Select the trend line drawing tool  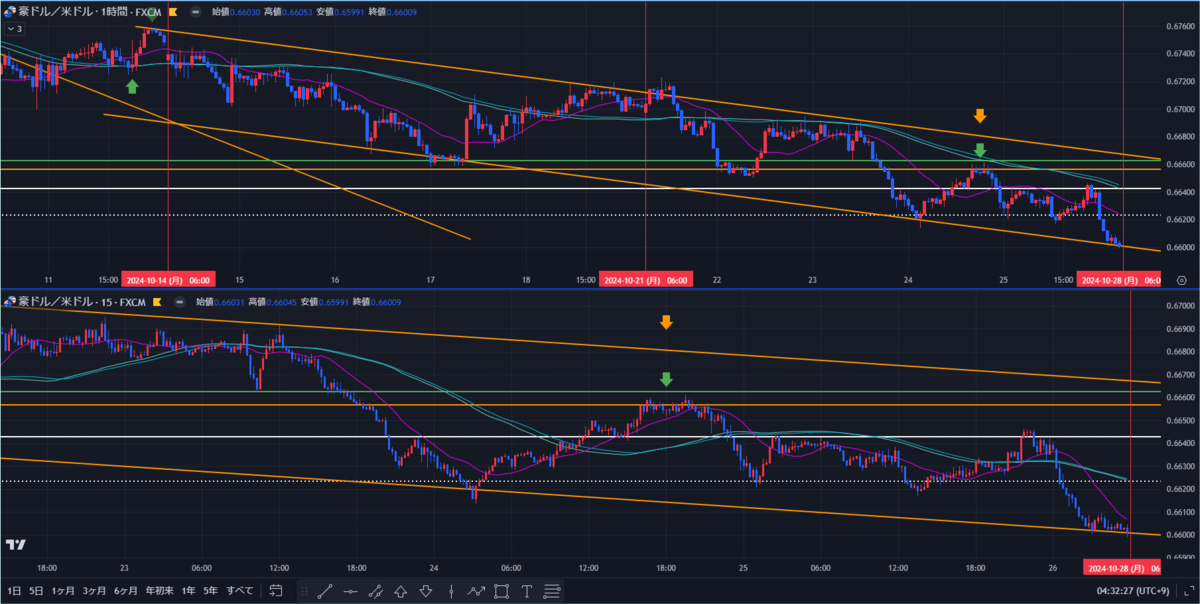point(325,591)
